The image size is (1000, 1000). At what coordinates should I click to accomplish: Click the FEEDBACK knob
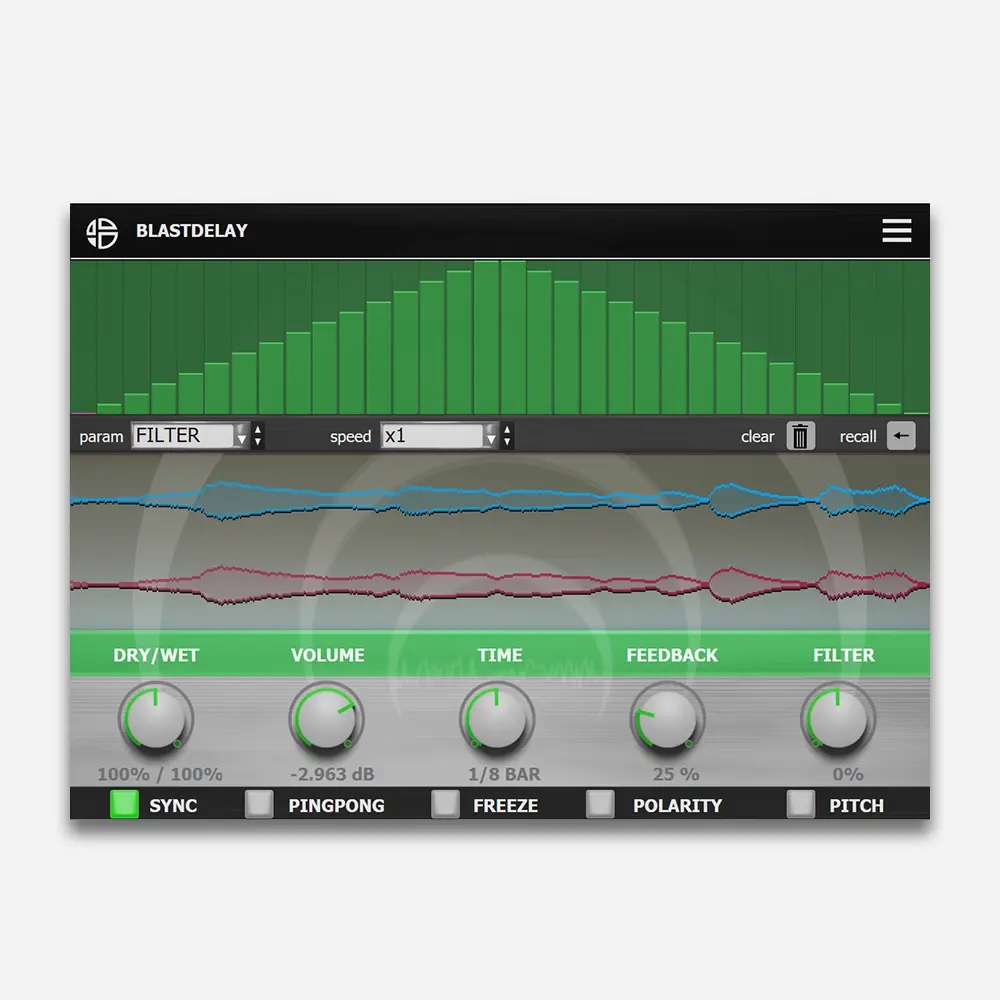668,718
